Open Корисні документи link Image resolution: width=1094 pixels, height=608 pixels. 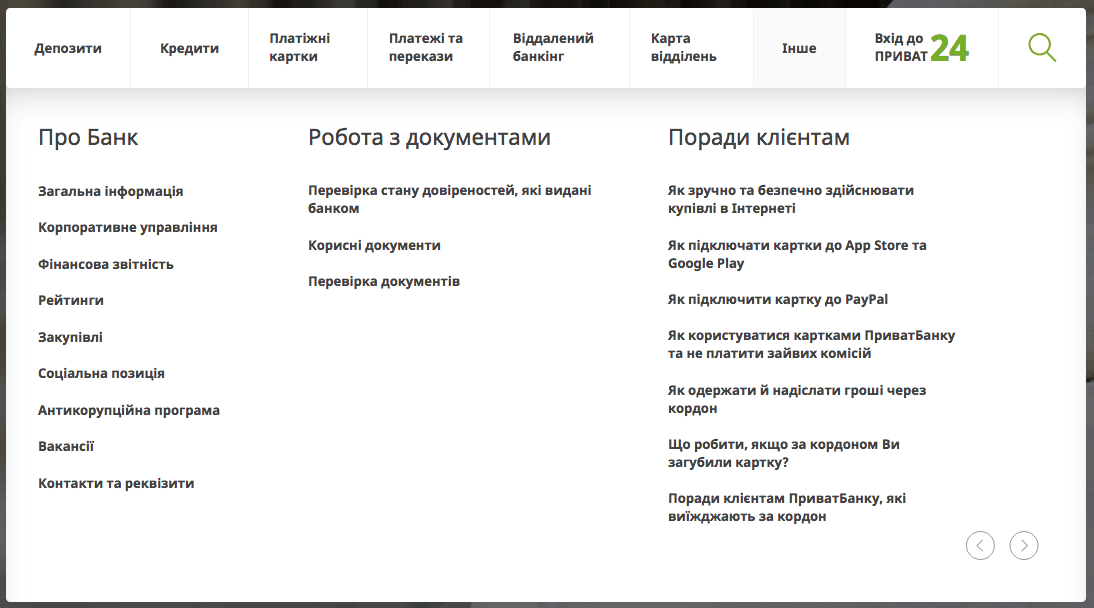374,245
